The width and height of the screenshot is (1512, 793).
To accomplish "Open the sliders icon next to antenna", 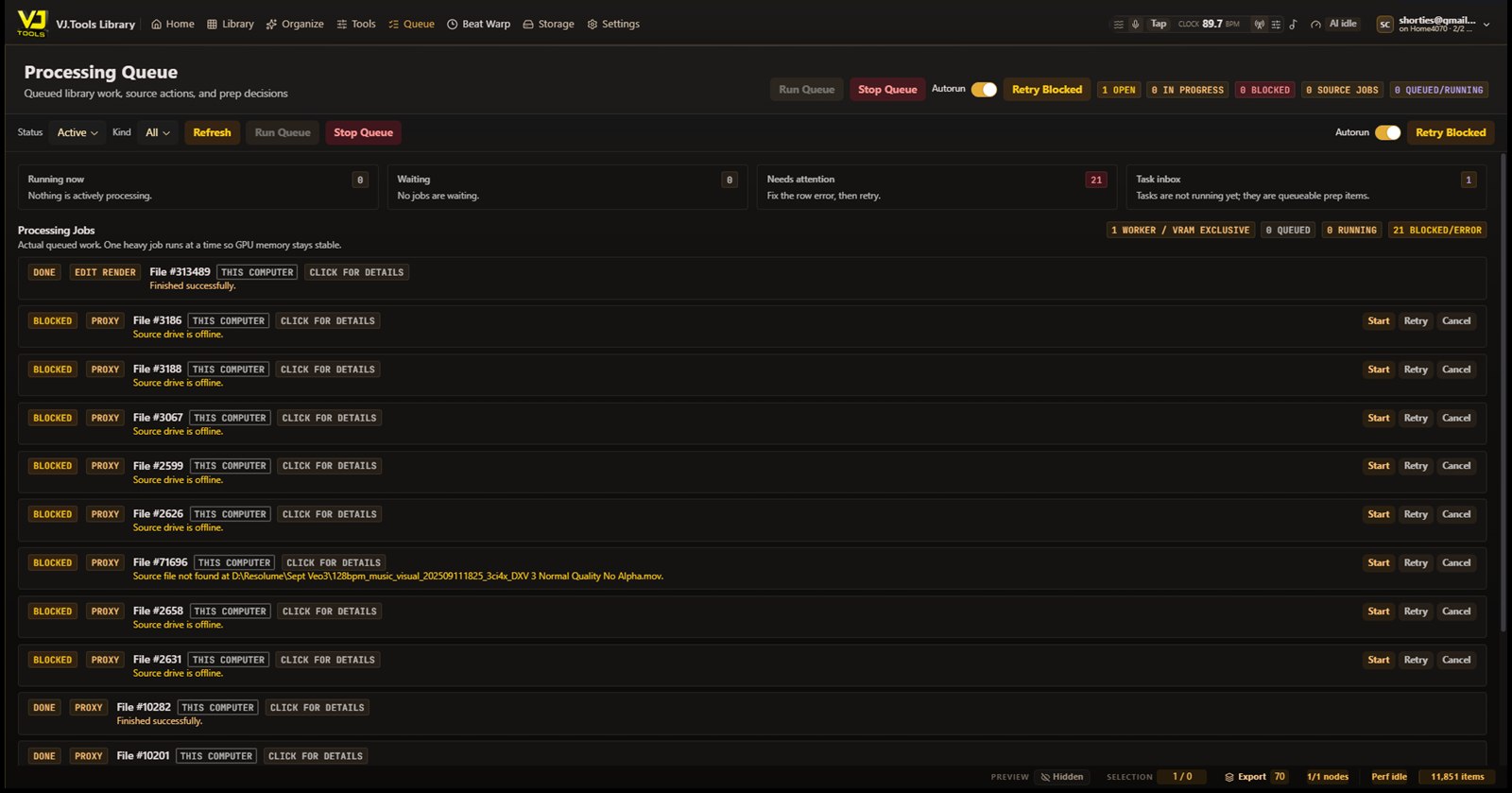I will point(1276,25).
